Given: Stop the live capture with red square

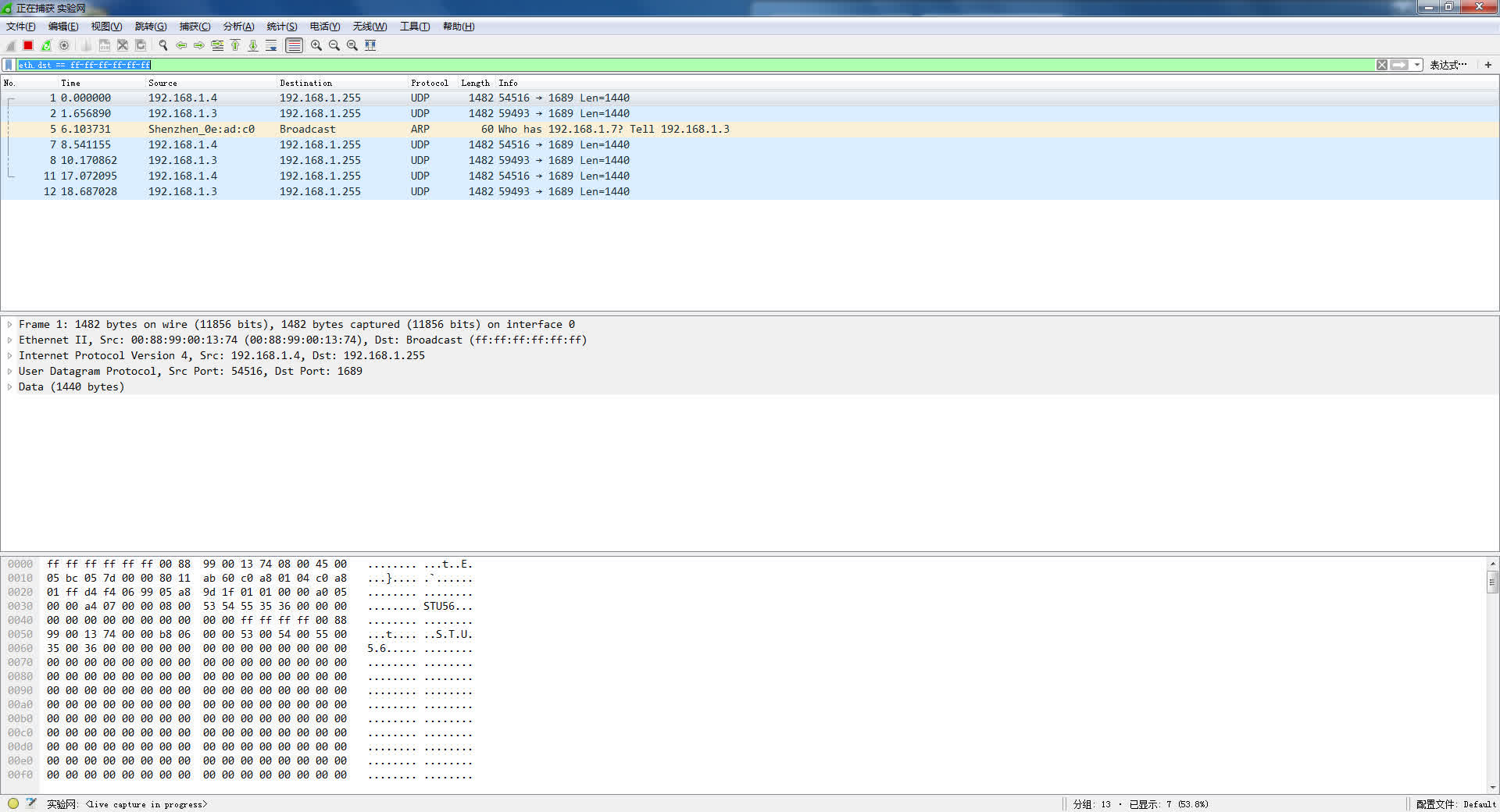Looking at the screenshot, I should pyautogui.click(x=28, y=45).
